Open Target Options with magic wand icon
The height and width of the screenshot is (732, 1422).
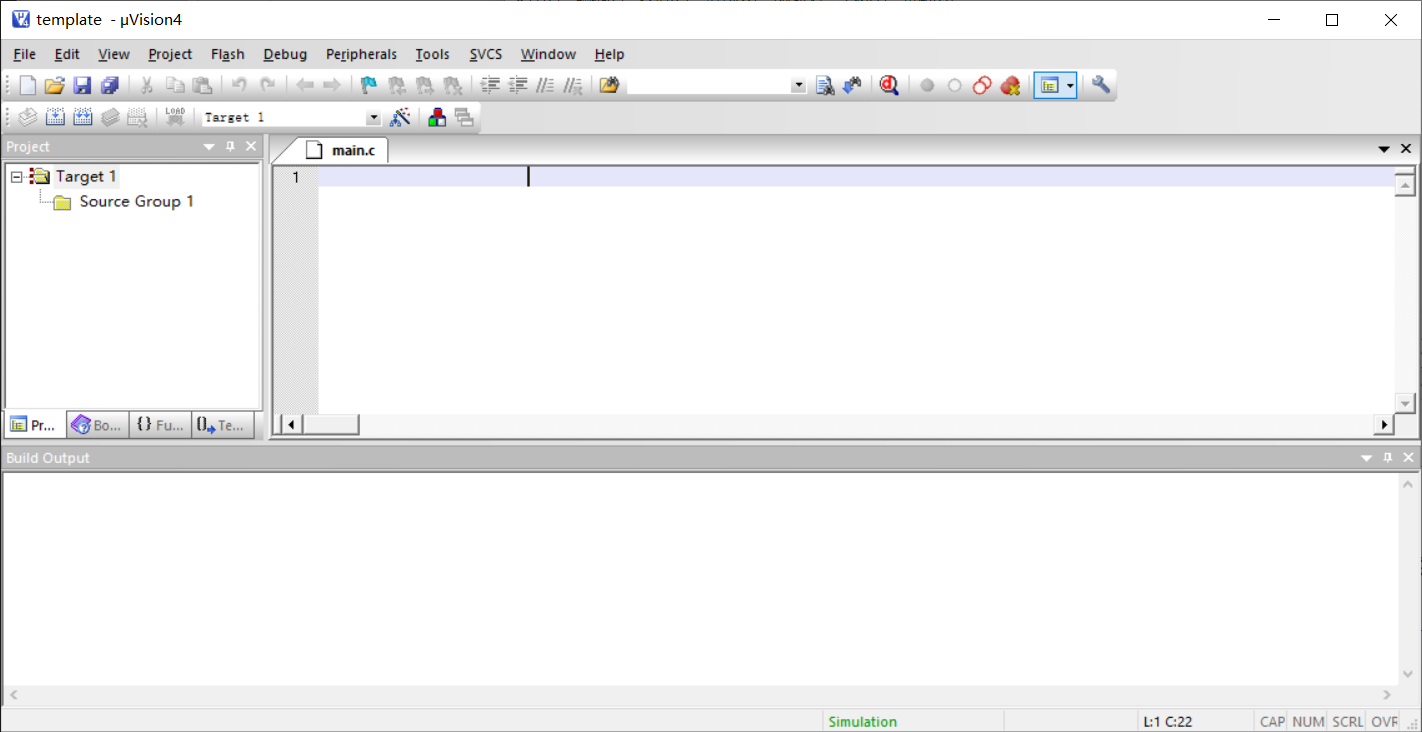tap(400, 117)
